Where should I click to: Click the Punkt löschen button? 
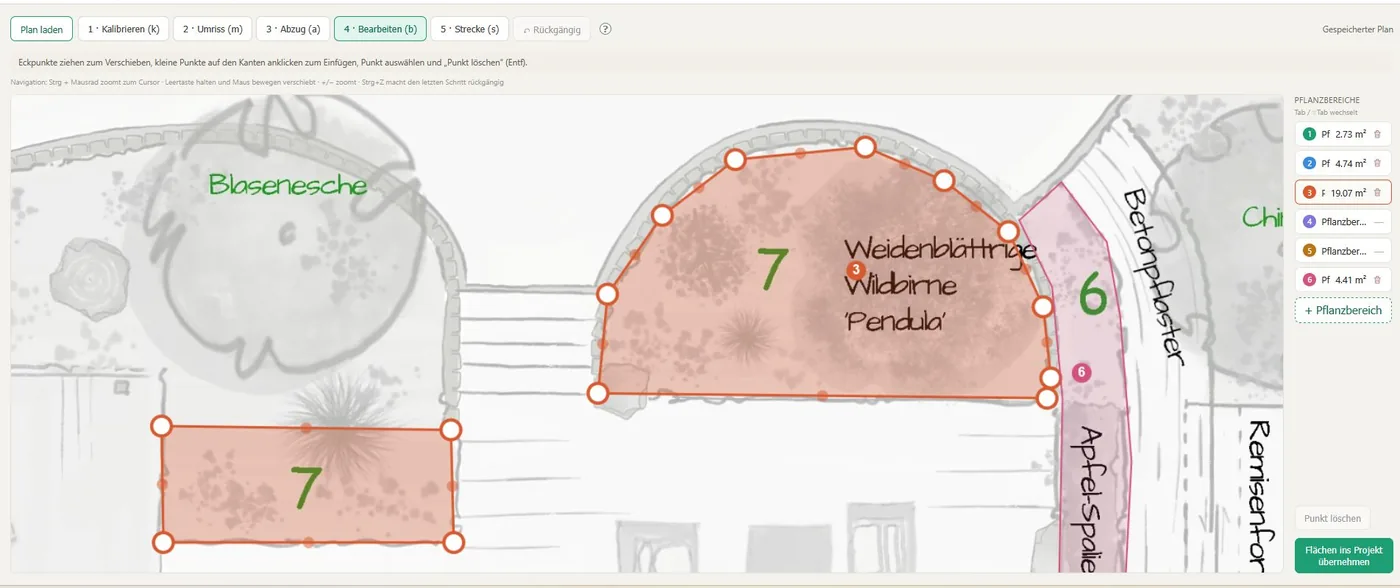point(1332,518)
